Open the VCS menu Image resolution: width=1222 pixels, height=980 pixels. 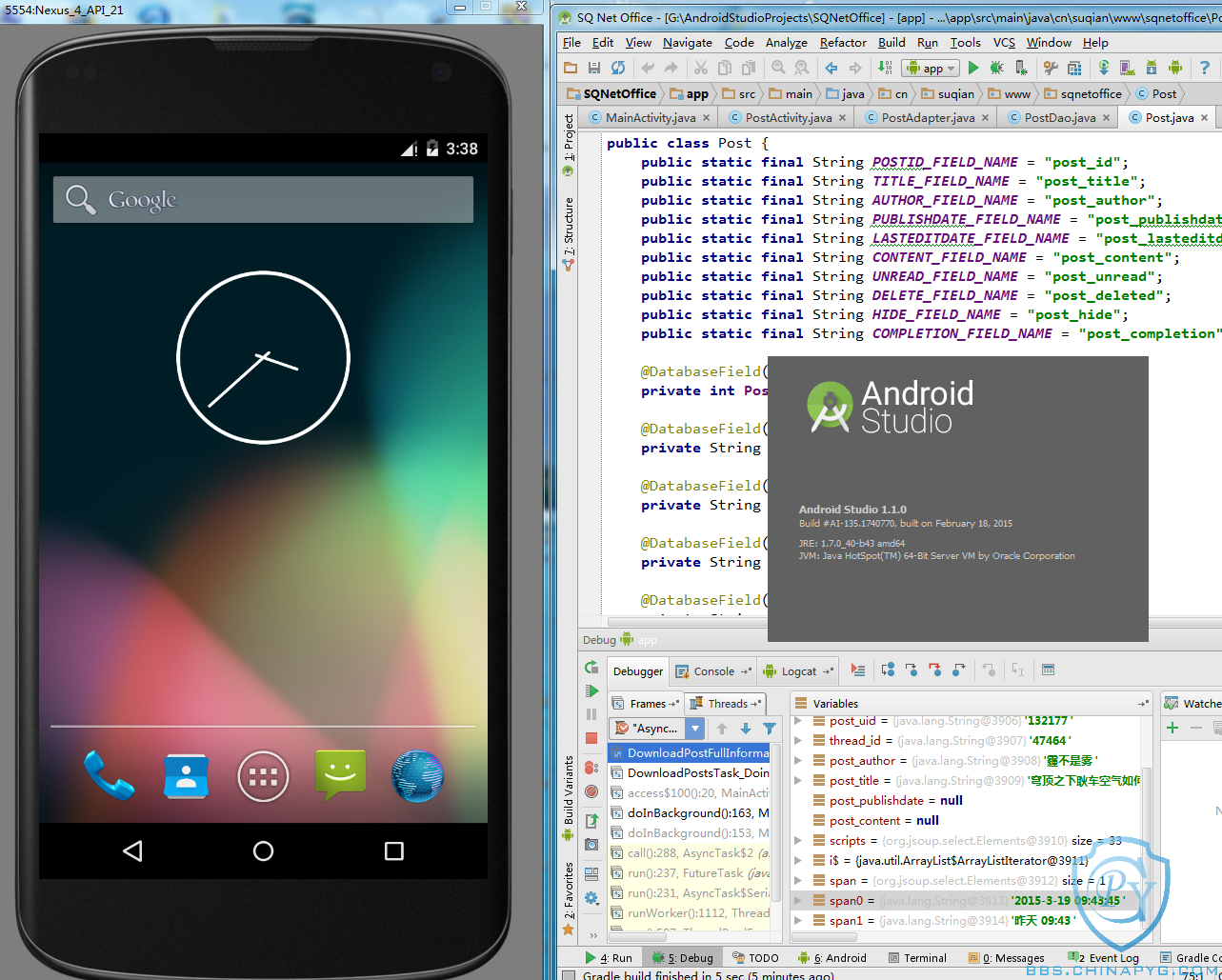1004,43
